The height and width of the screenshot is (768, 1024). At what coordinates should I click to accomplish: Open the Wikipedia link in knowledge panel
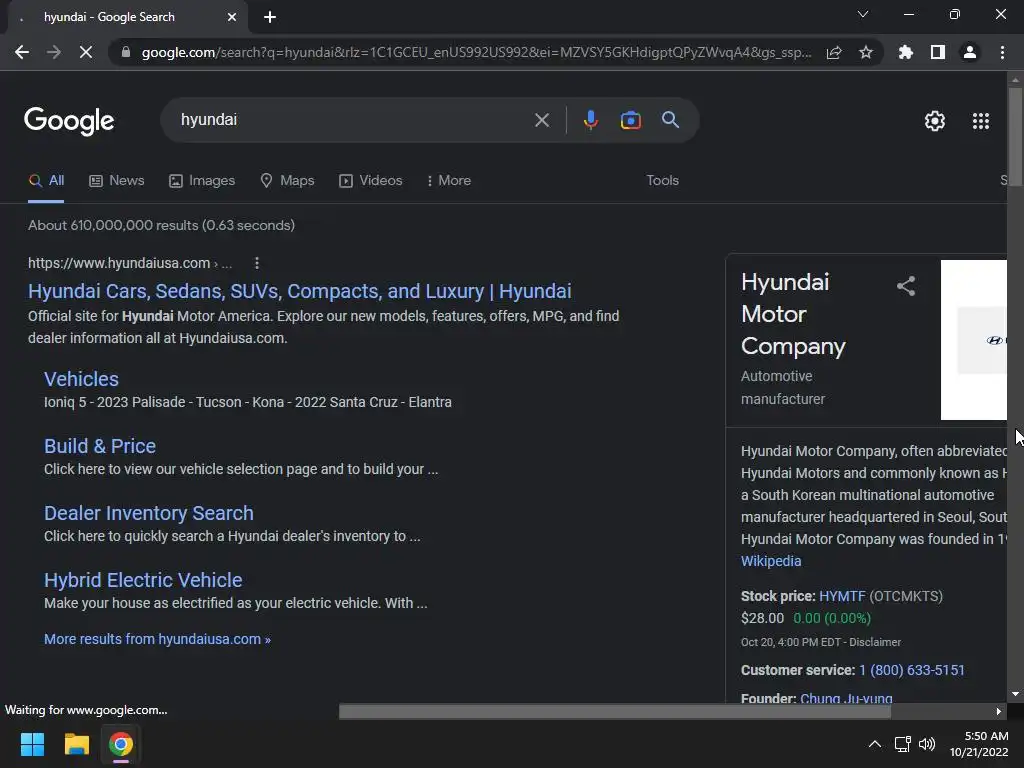pos(771,562)
